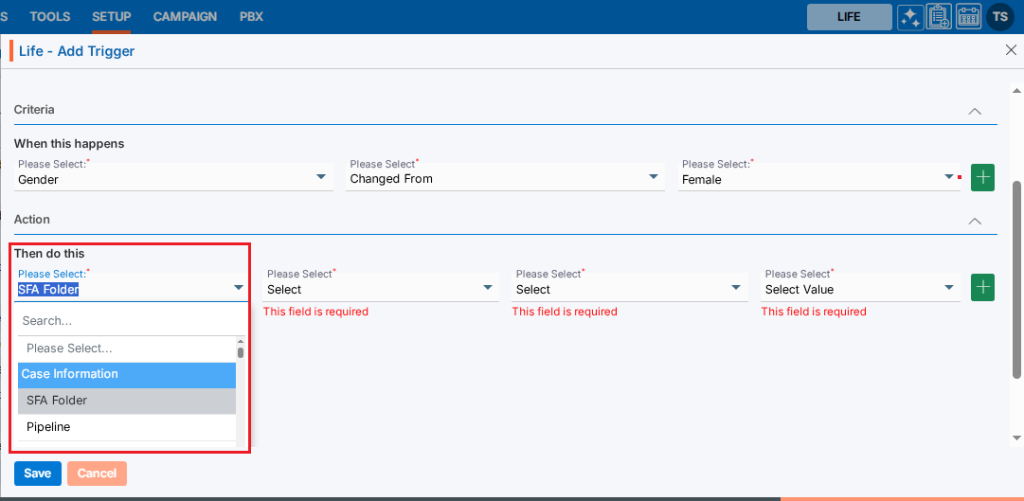This screenshot has height=501, width=1024.
Task: Open the Changed From dropdown
Action: [505, 179]
